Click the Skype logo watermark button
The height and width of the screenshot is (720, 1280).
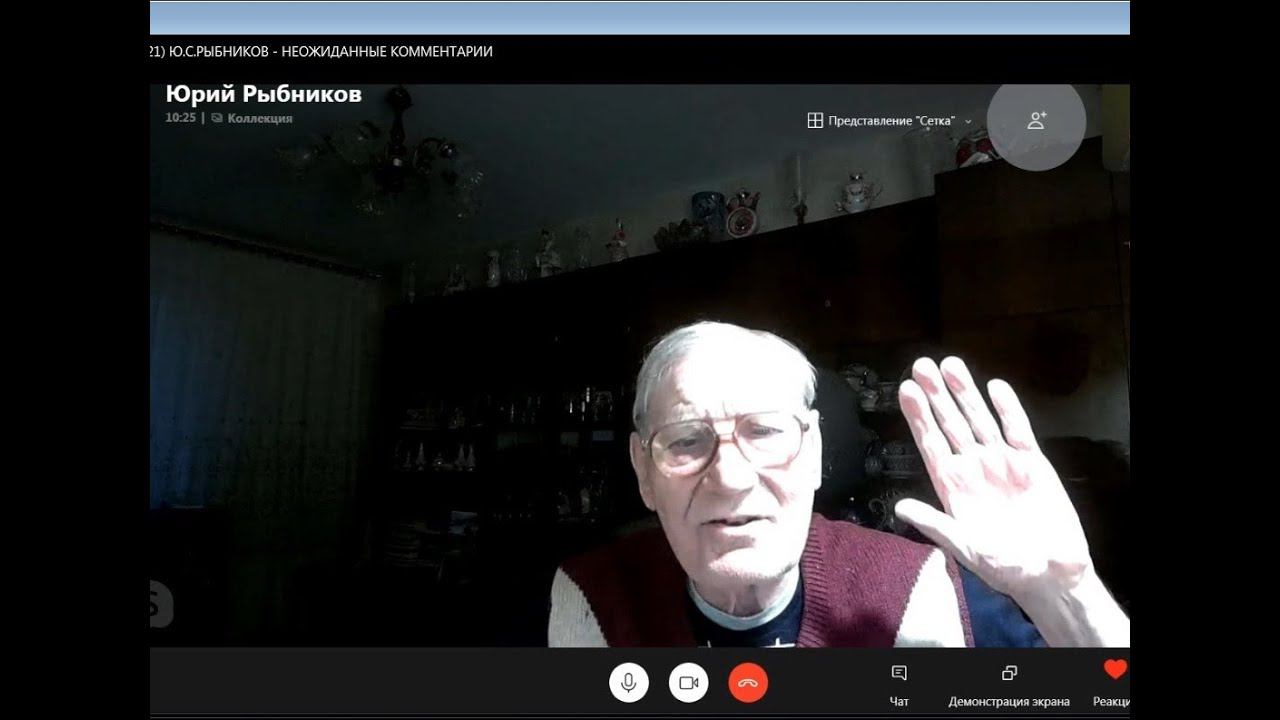tap(161, 605)
